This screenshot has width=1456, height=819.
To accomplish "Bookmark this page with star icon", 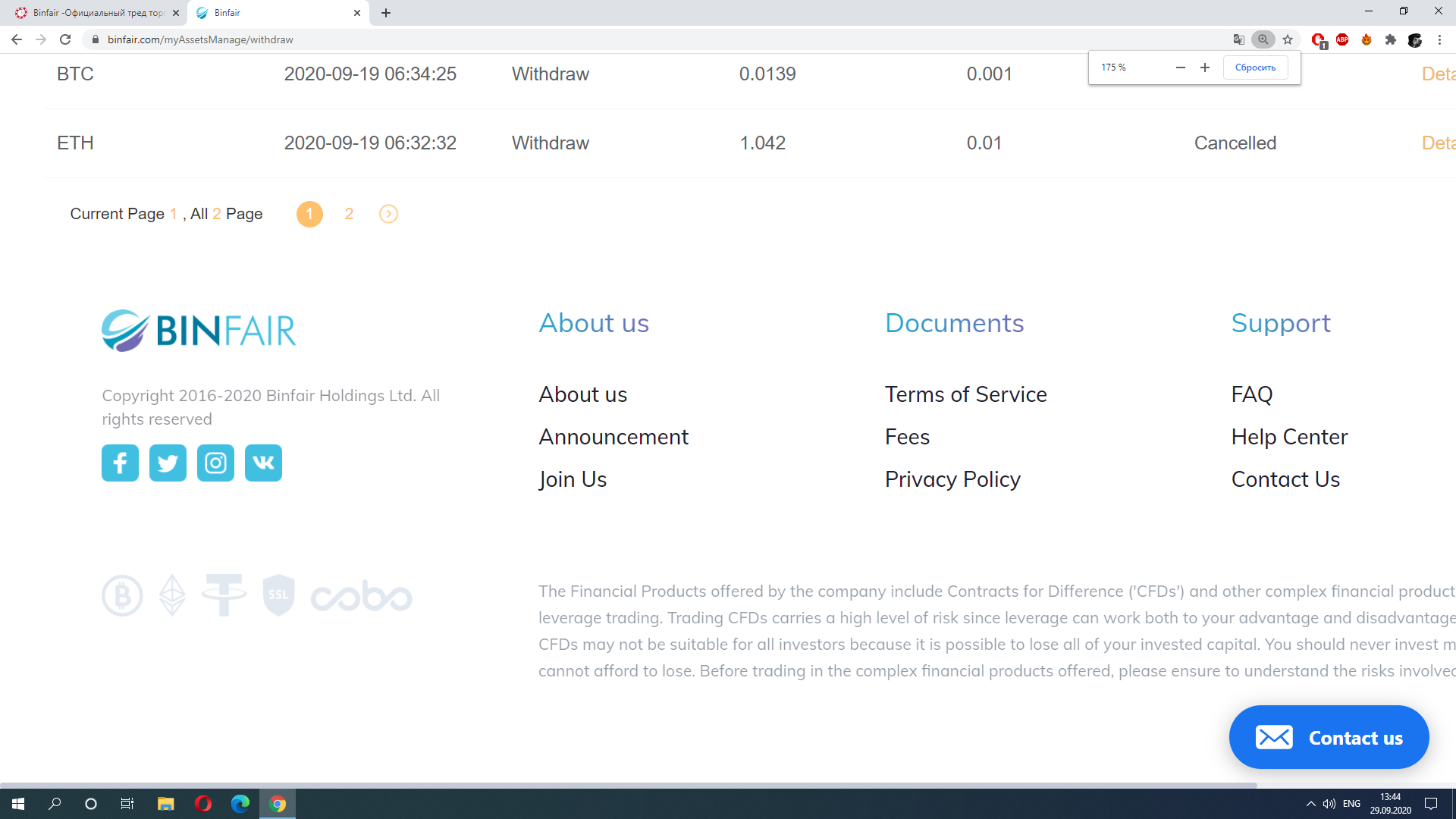I will pos(1288,39).
